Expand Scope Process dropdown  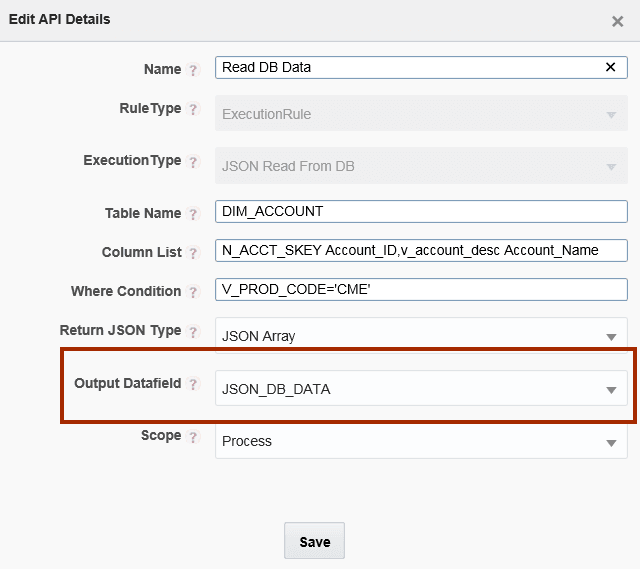coord(421,441)
